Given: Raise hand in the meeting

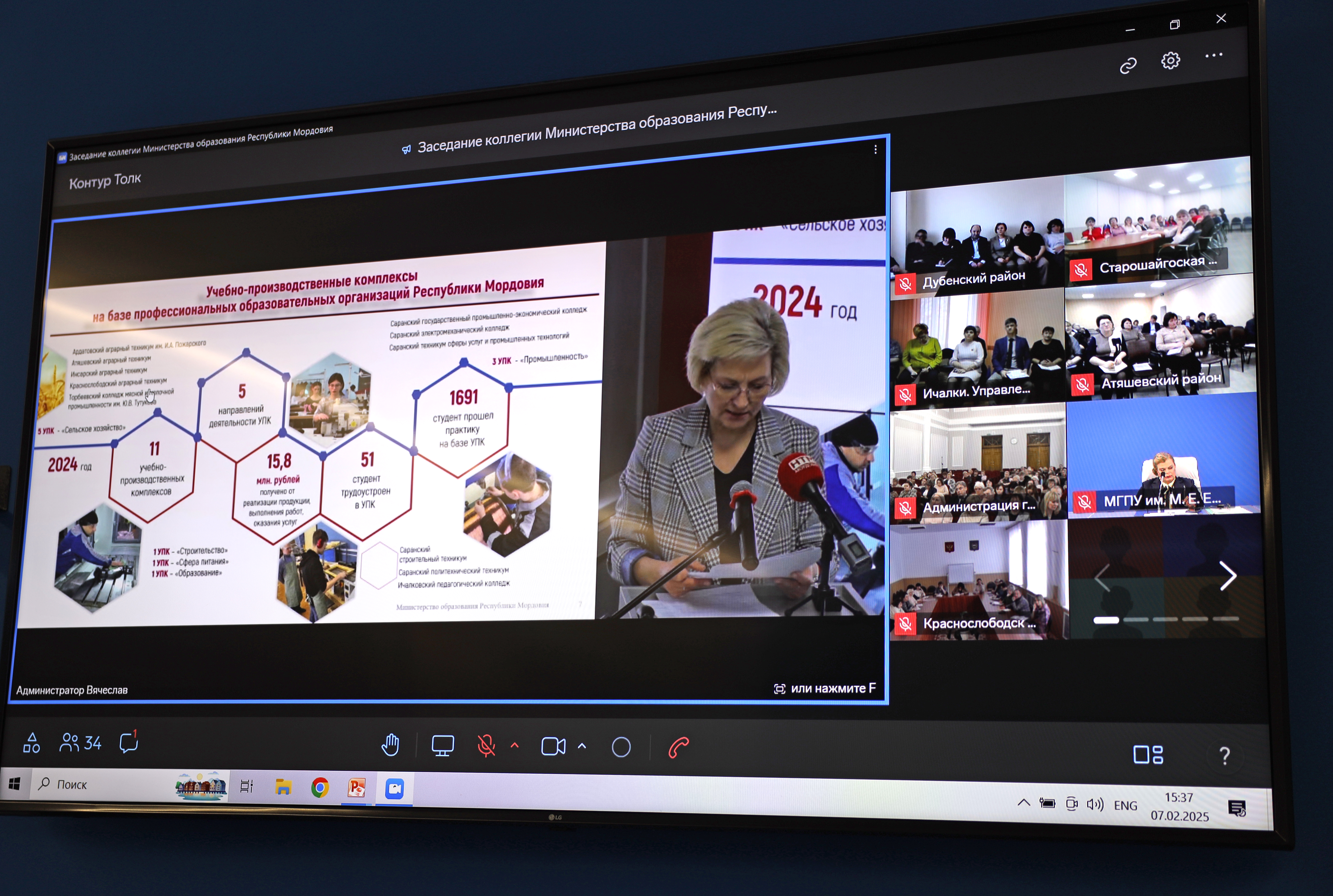Looking at the screenshot, I should (x=390, y=745).
